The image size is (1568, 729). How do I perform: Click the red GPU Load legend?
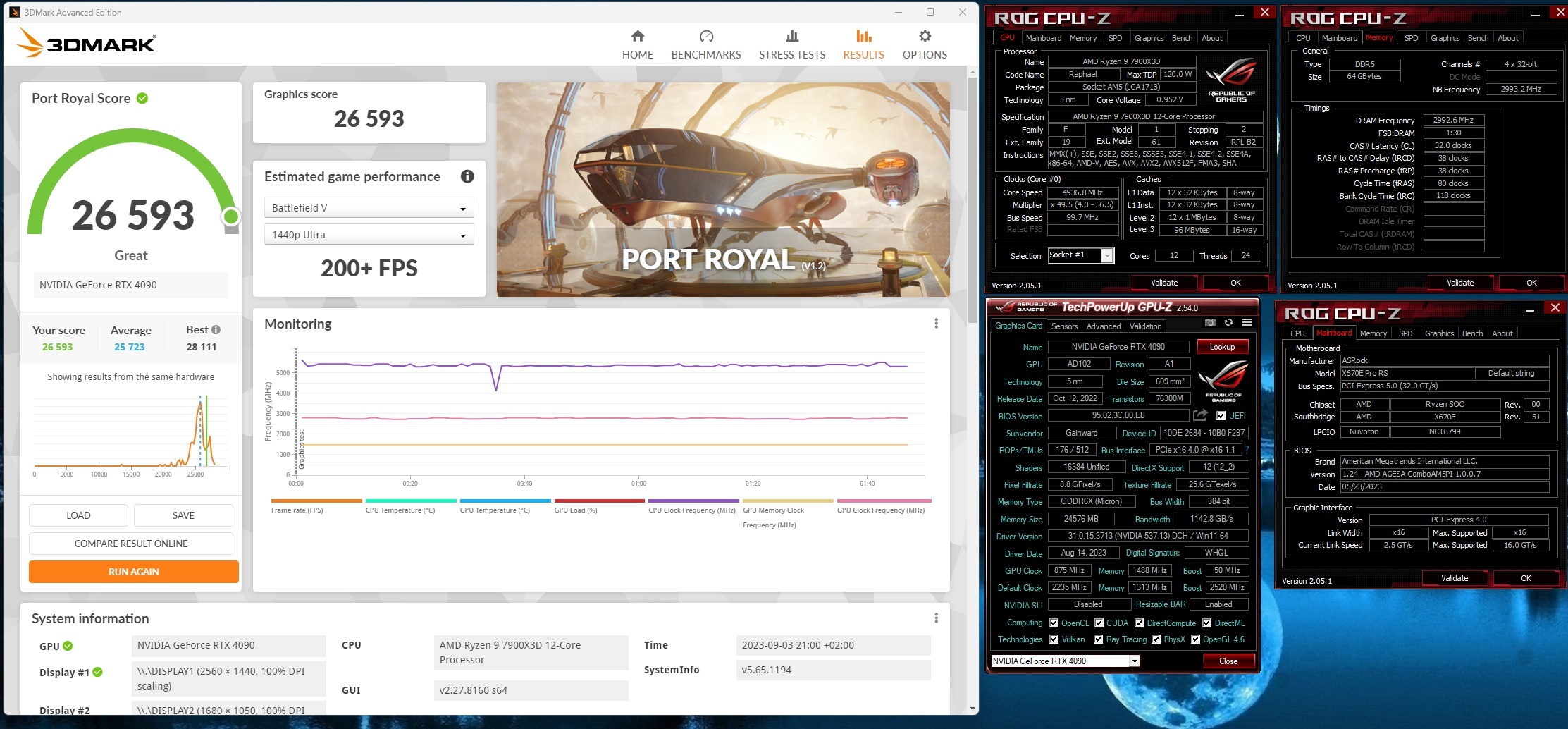(x=599, y=506)
